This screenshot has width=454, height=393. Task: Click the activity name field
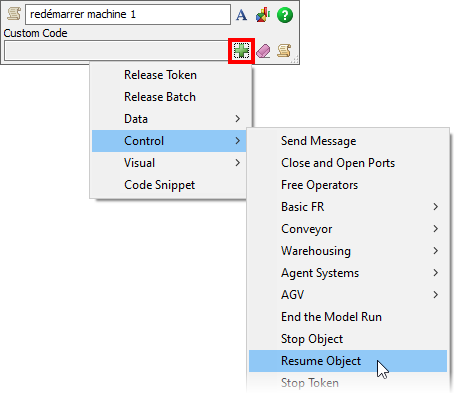pos(128,14)
